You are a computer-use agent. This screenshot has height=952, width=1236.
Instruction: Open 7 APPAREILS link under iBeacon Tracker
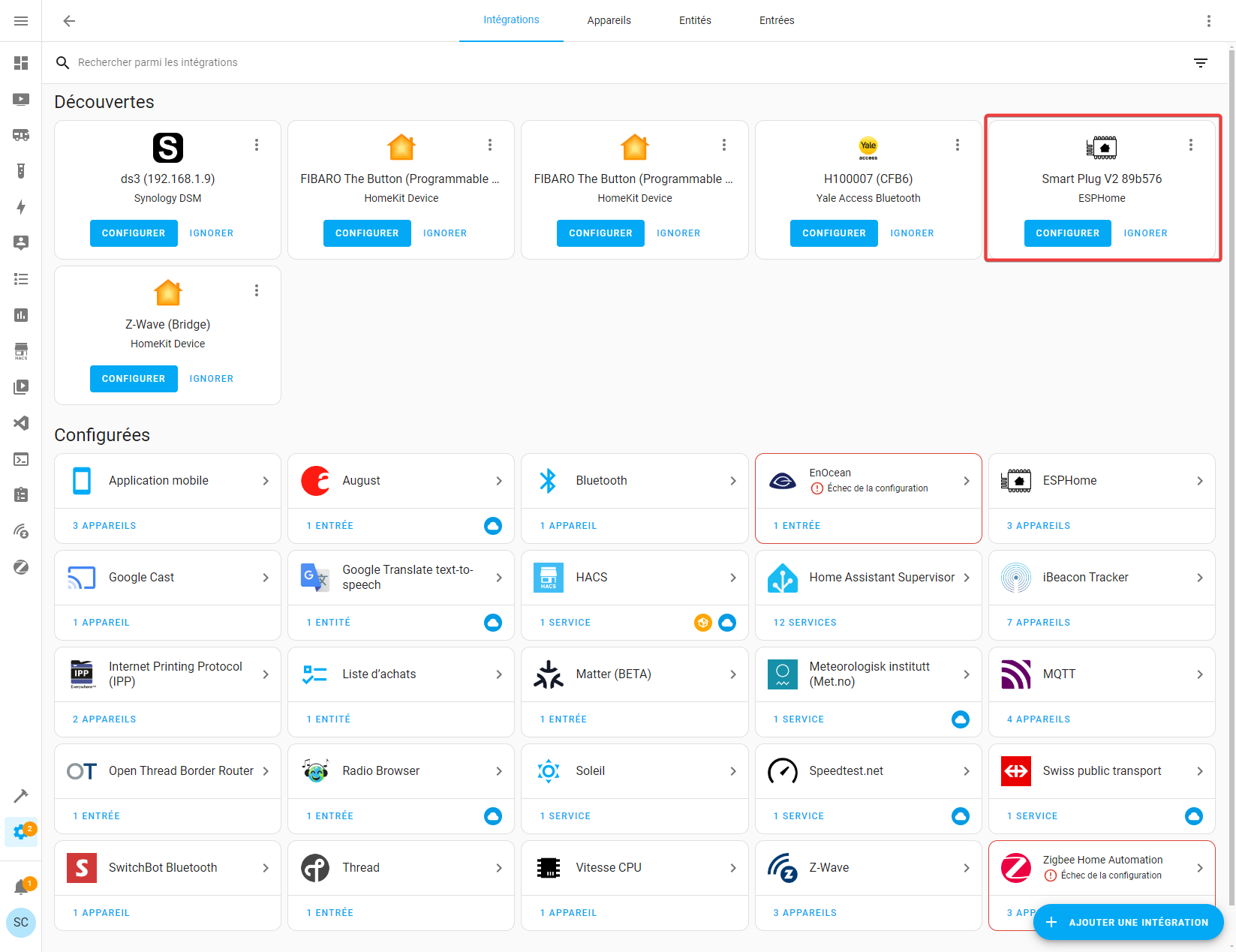pyautogui.click(x=1039, y=623)
